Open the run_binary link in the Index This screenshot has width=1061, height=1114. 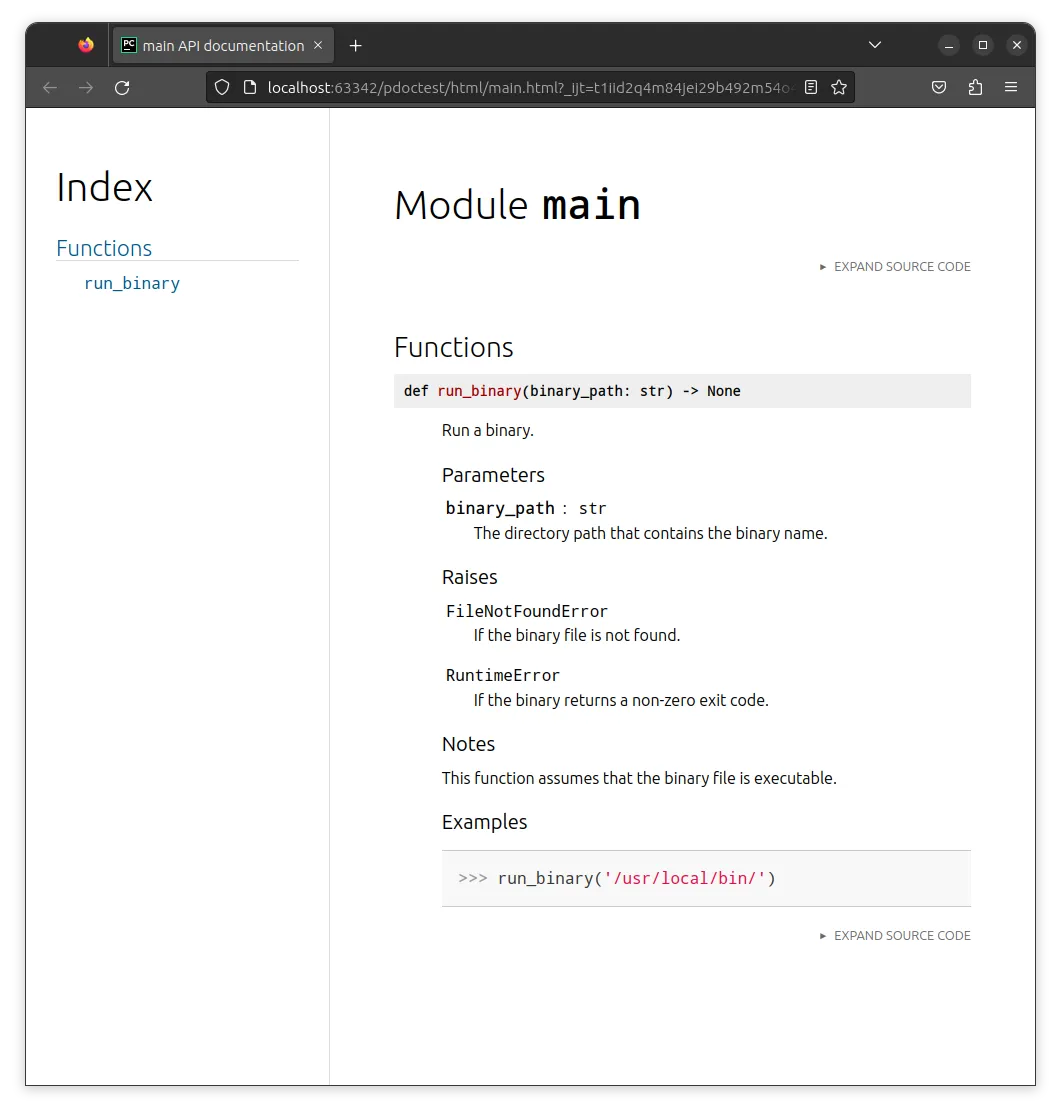click(x=131, y=283)
